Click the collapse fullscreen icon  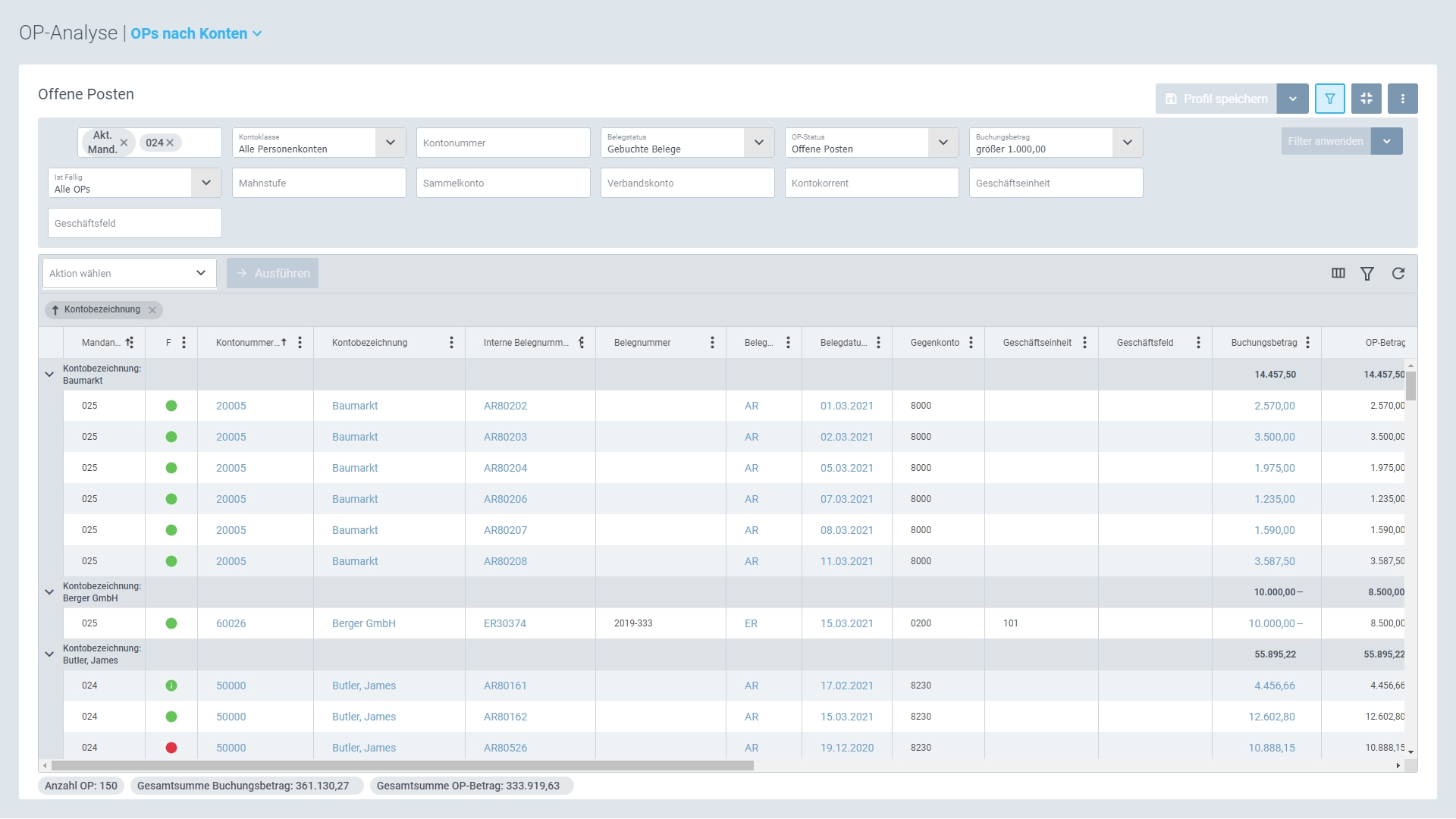pos(1366,99)
